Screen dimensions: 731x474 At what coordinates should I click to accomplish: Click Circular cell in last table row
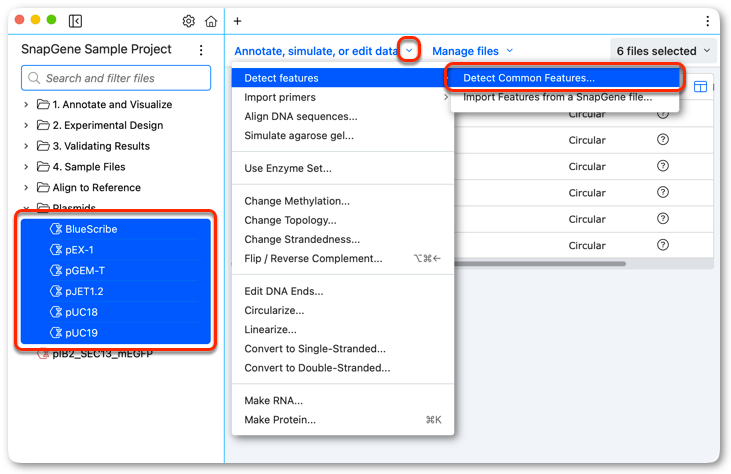(587, 246)
